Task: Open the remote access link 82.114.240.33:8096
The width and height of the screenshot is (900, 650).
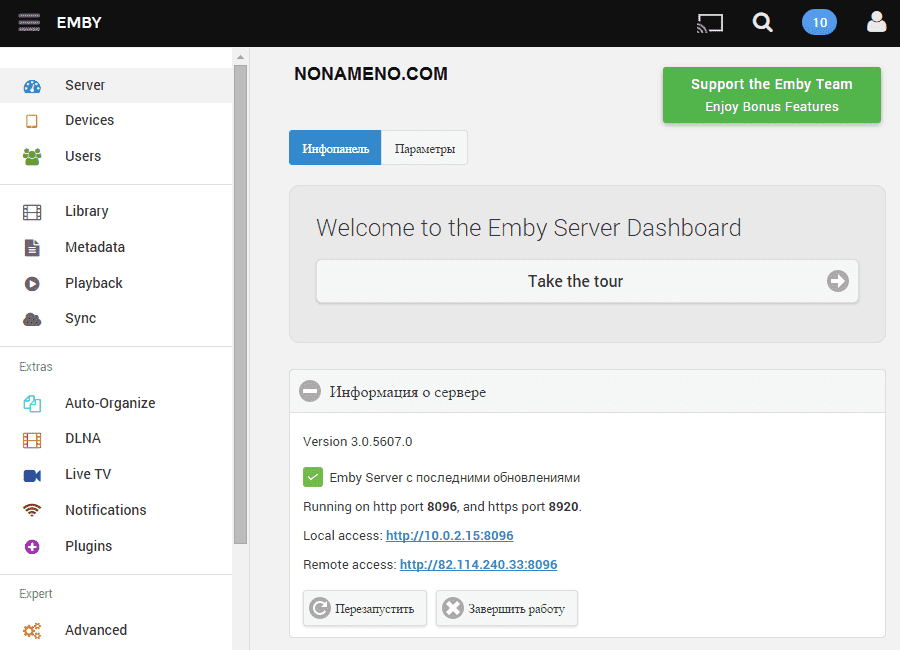Action: 478,565
